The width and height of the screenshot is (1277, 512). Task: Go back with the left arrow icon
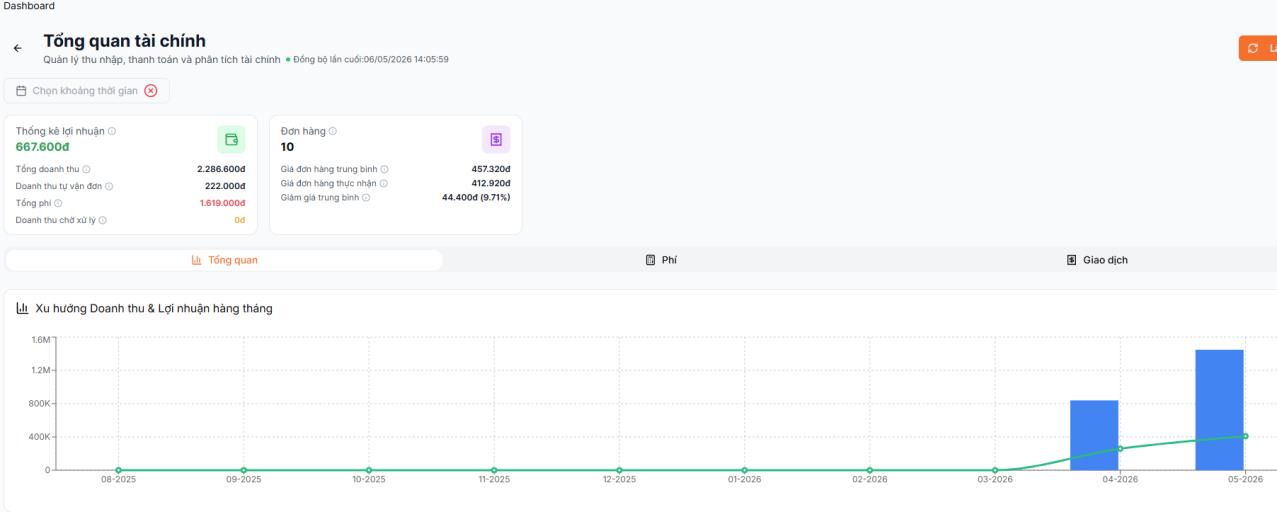point(17,49)
